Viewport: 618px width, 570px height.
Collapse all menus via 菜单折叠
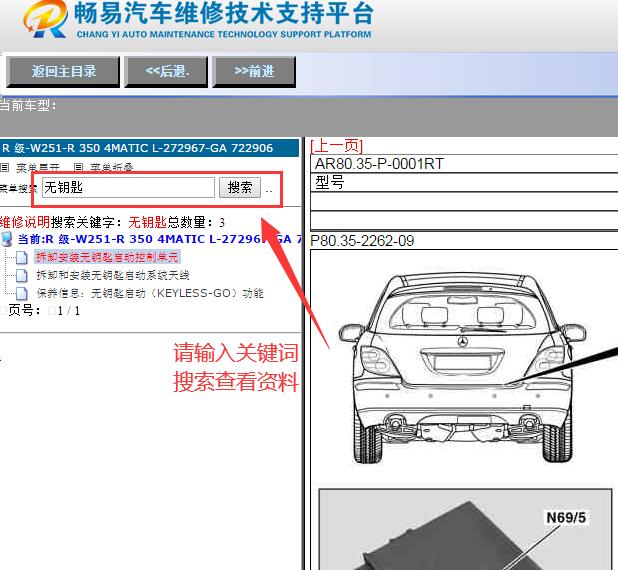[112, 168]
